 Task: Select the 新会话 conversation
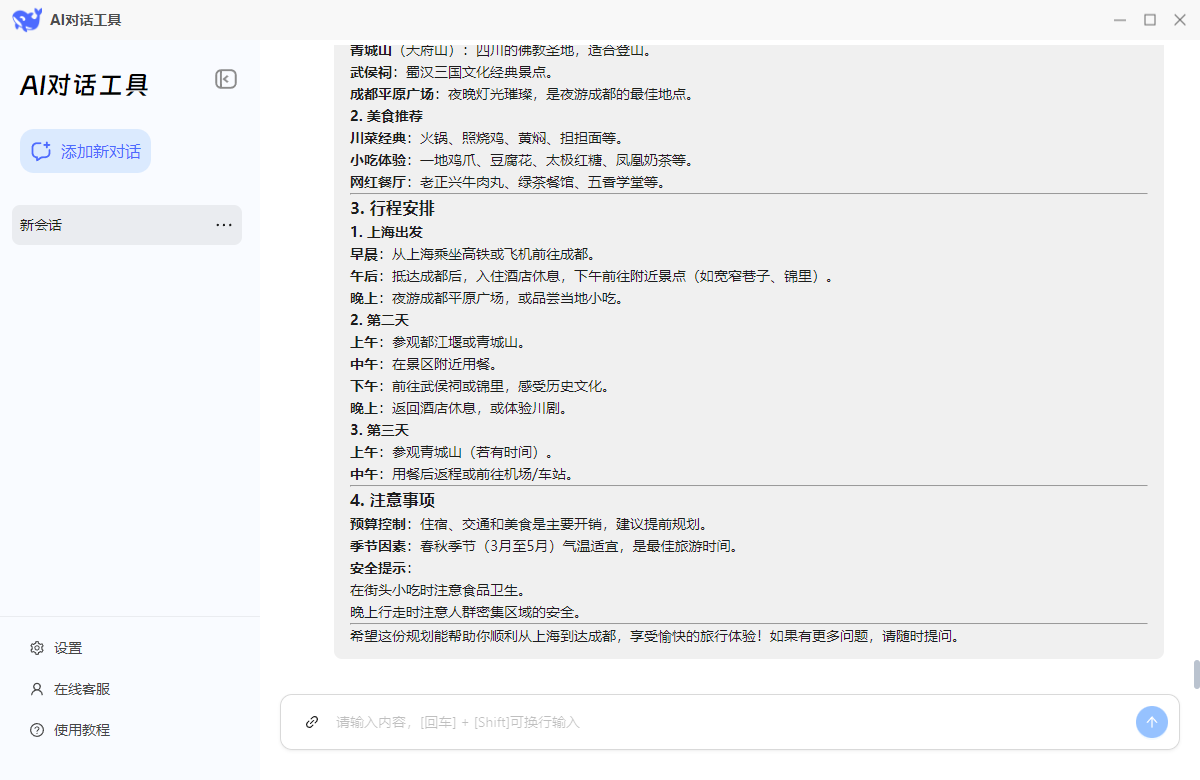pos(127,225)
